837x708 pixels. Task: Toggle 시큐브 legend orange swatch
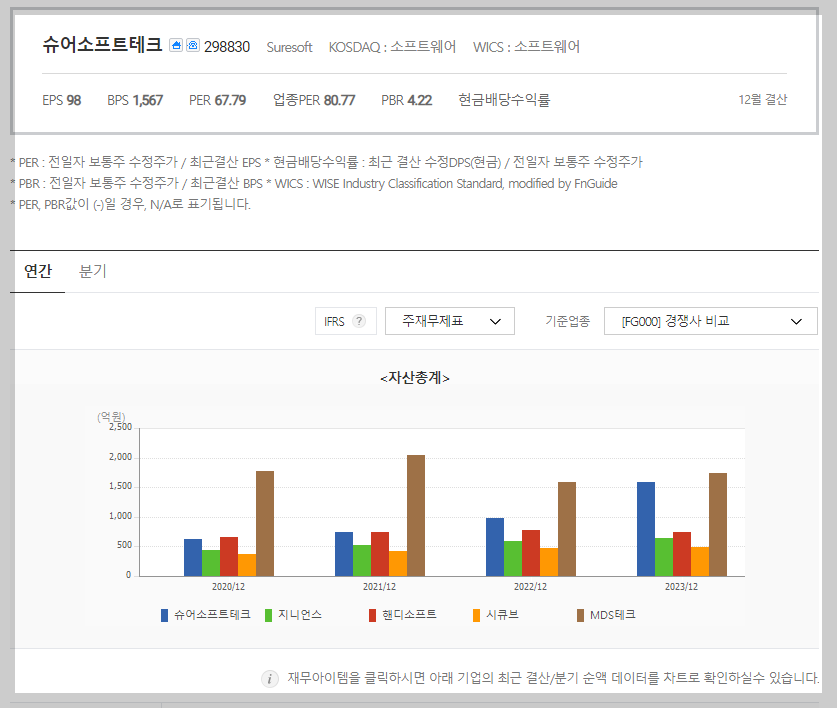[477, 615]
